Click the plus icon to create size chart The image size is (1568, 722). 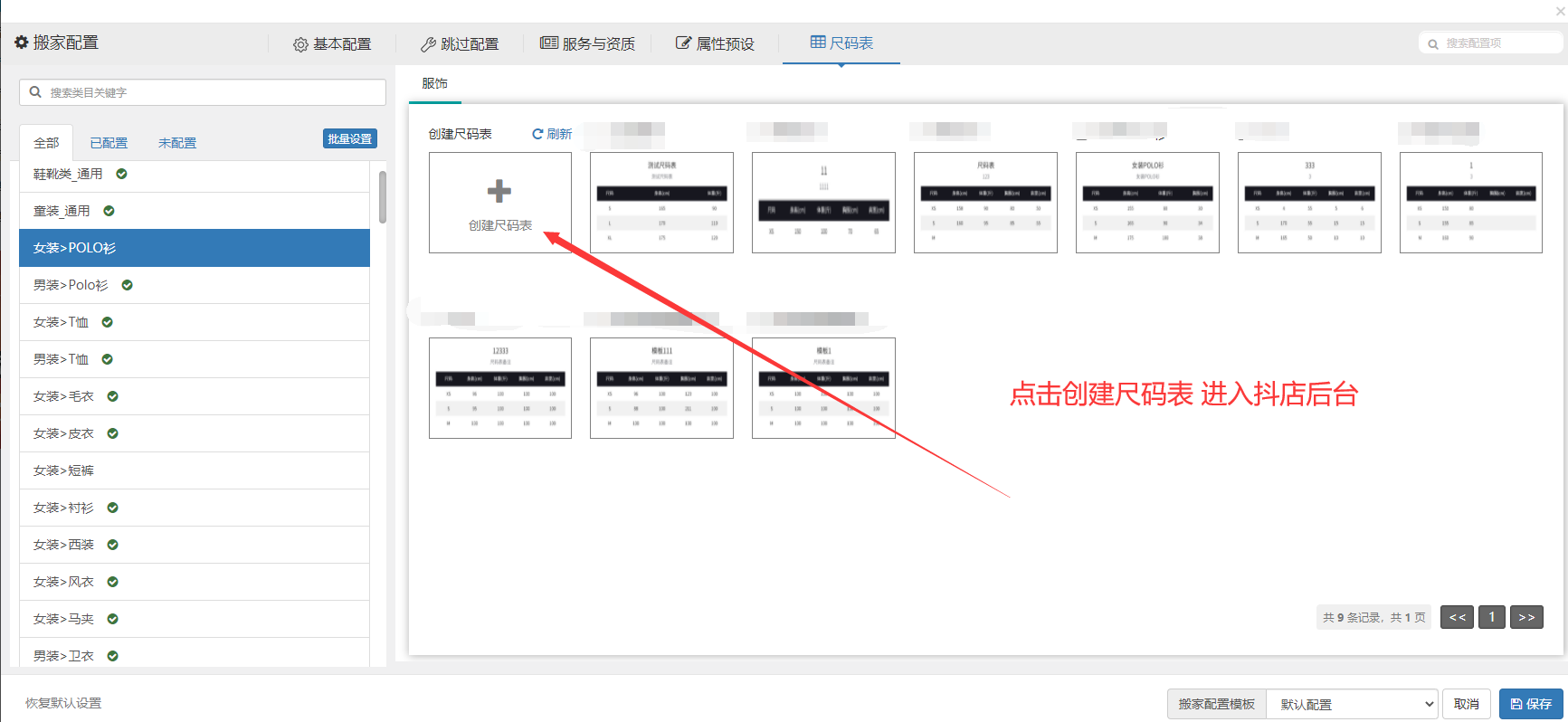499,191
